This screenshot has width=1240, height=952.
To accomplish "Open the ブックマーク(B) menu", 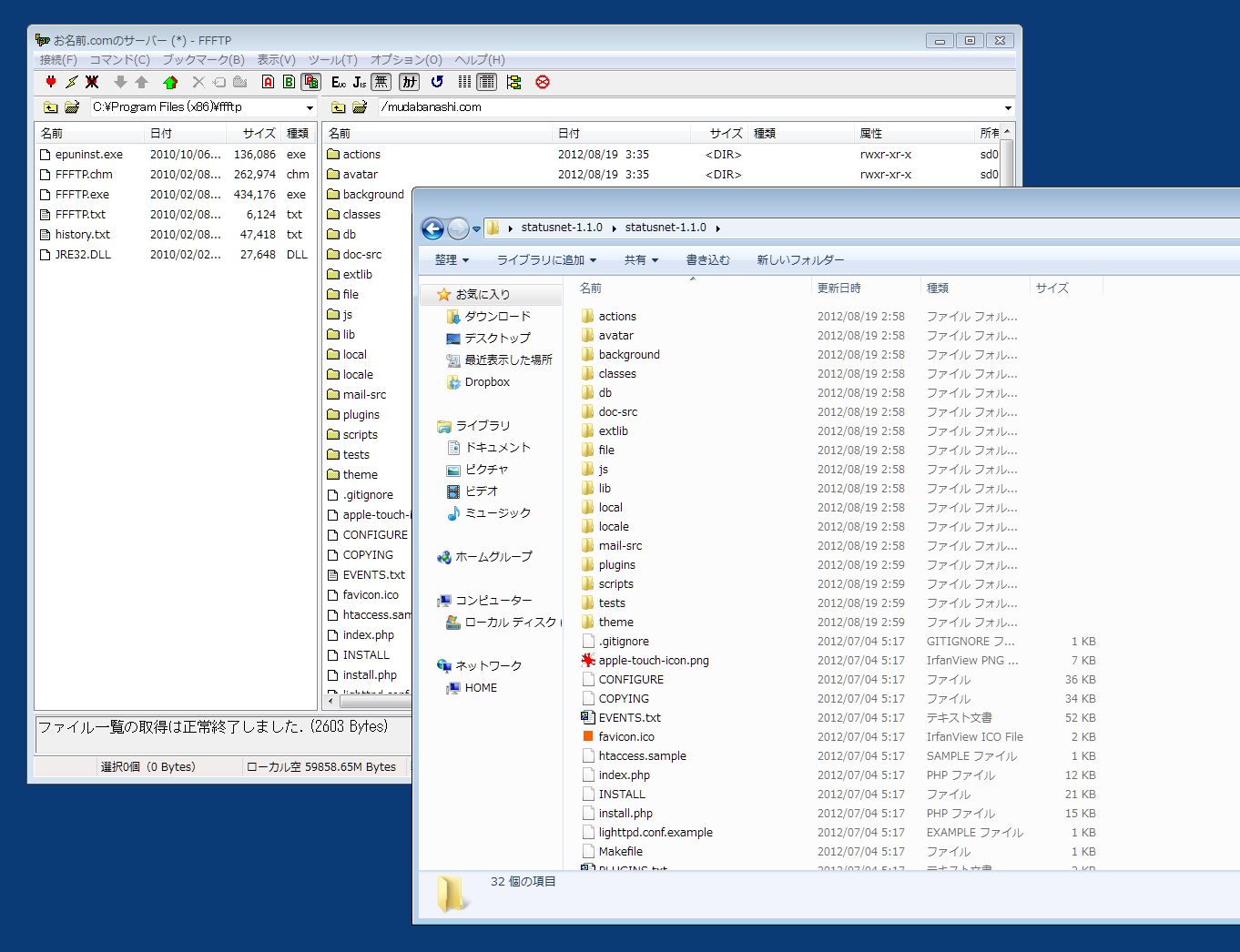I will (204, 60).
